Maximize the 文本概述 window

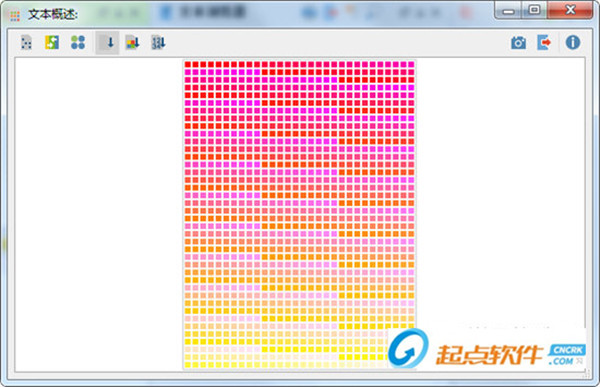(534, 10)
